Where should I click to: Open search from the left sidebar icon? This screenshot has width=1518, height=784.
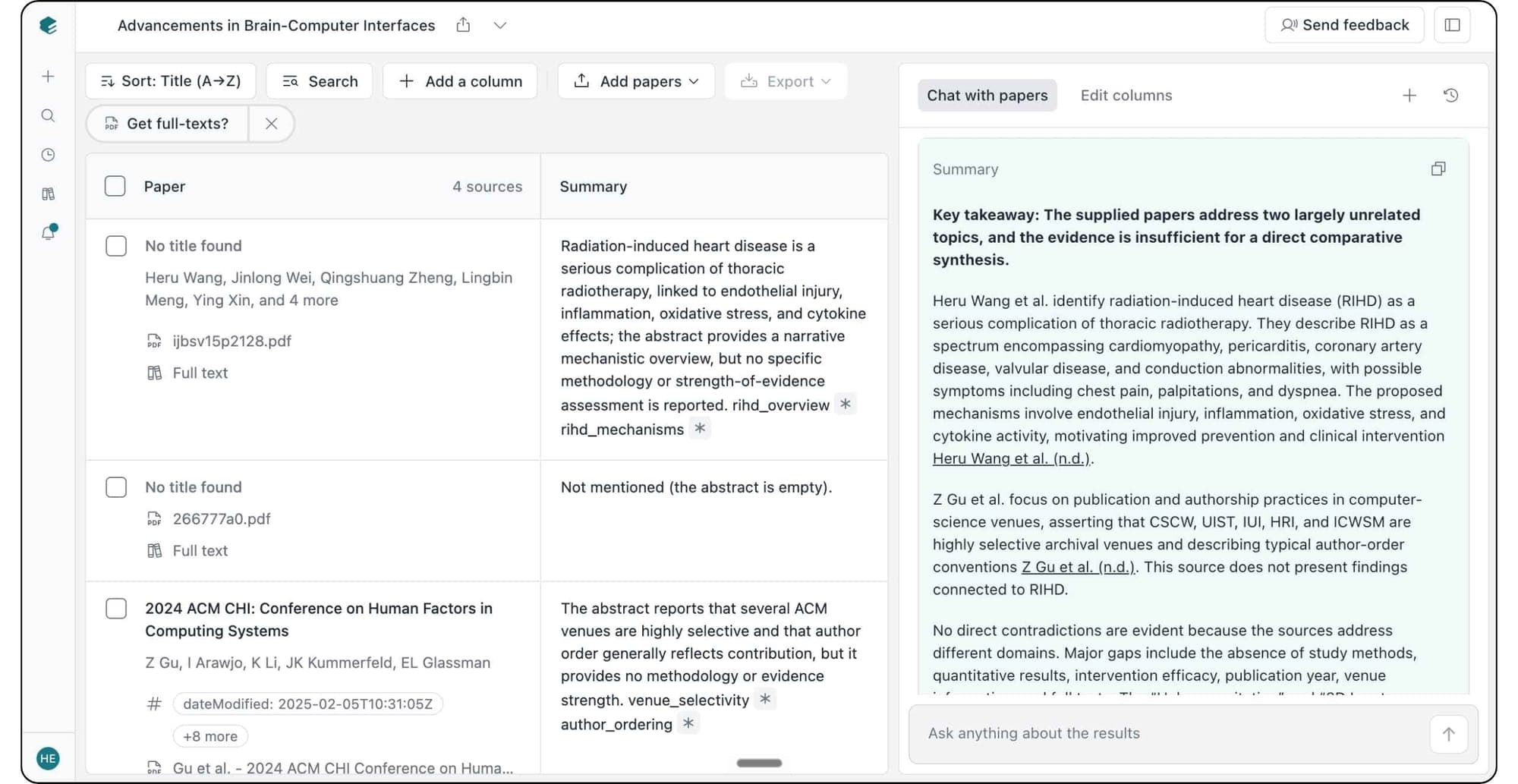tap(48, 115)
